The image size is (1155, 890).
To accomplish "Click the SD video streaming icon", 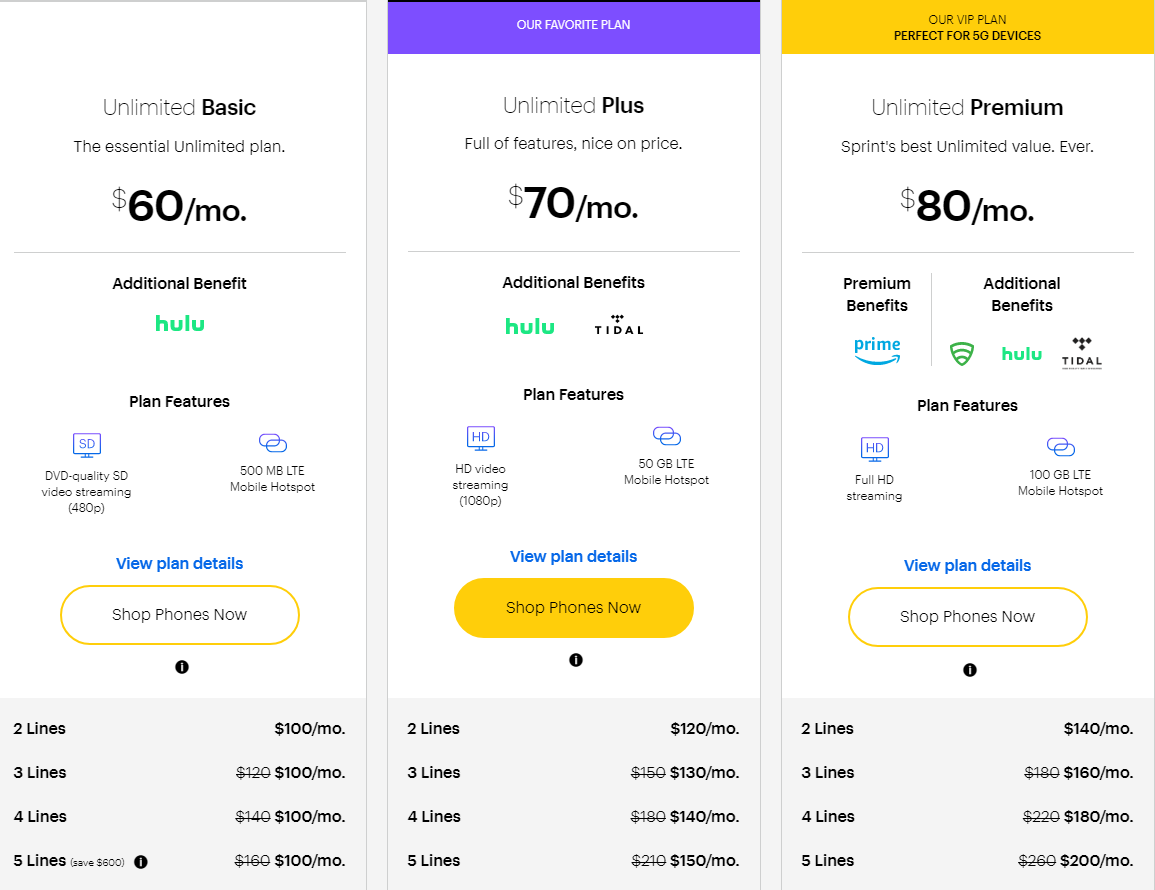I will click(87, 444).
